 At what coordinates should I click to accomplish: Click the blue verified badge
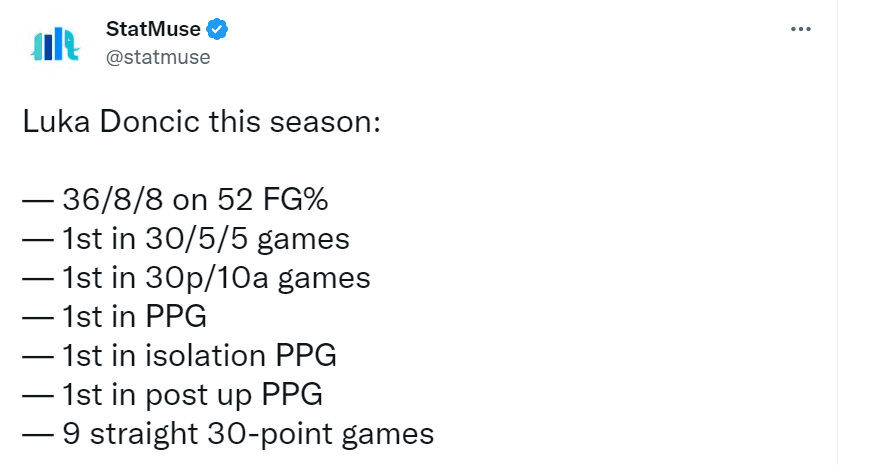tap(217, 29)
